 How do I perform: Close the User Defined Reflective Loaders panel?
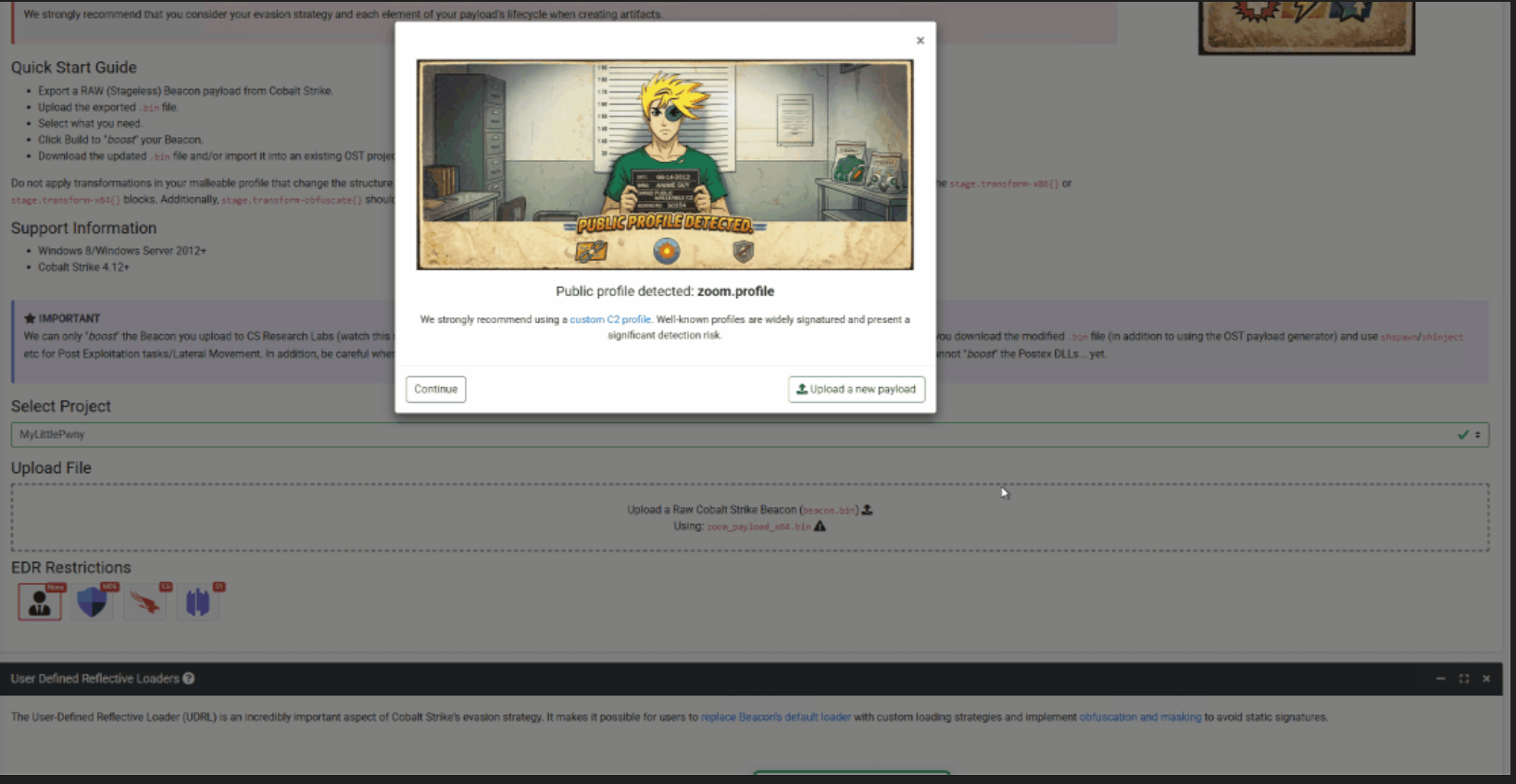coord(1486,678)
